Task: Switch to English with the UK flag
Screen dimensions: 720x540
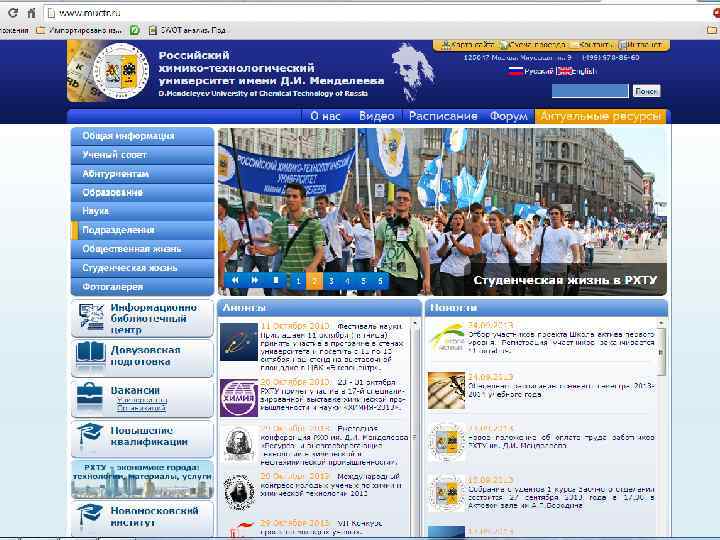Action: point(564,71)
